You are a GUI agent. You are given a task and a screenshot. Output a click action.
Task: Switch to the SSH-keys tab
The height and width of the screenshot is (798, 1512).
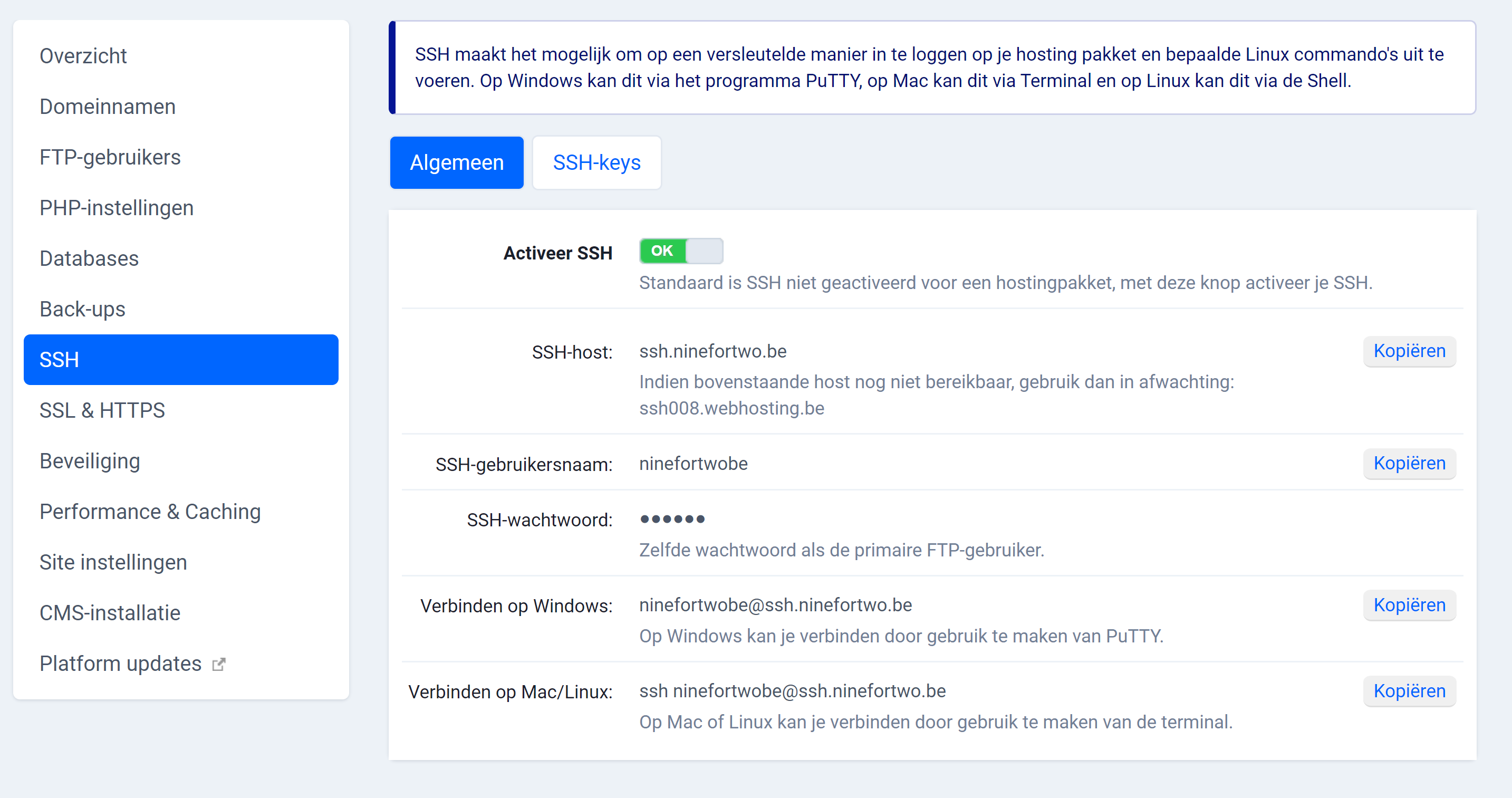[x=596, y=162]
